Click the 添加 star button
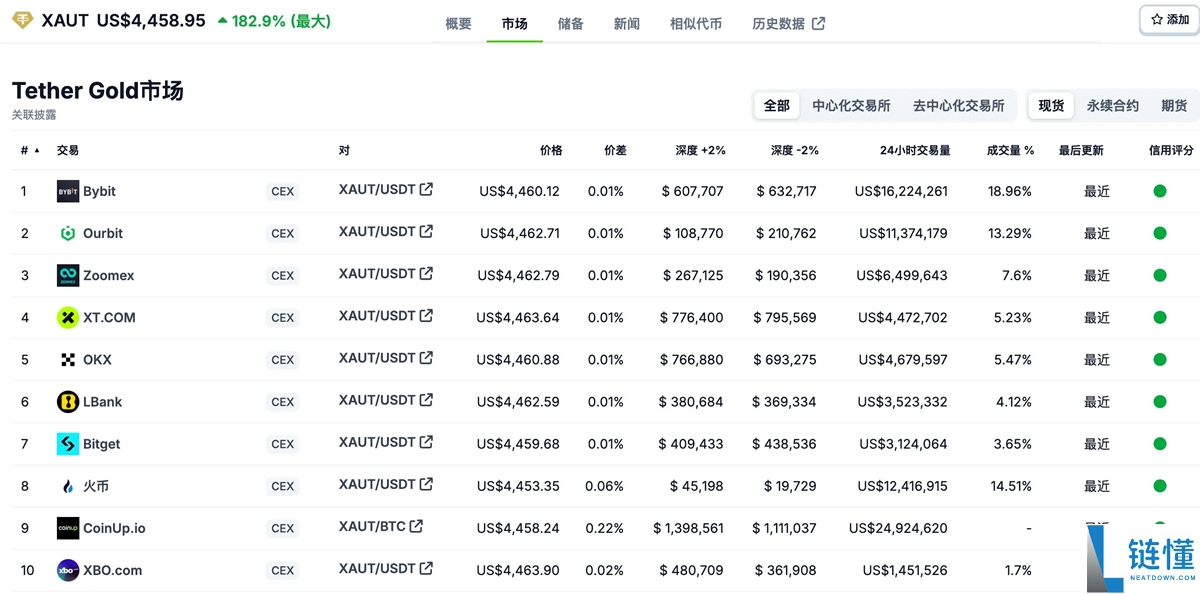The width and height of the screenshot is (1200, 594). [1170, 19]
